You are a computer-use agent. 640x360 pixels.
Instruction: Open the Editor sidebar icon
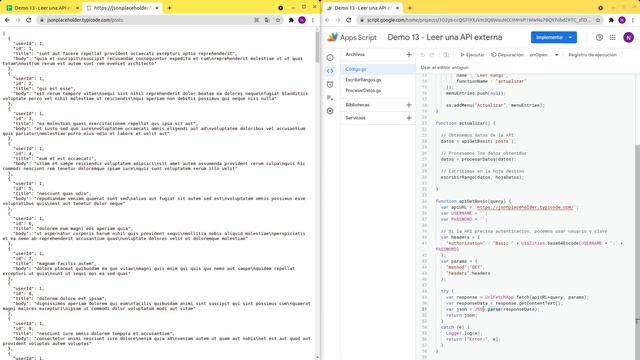[330, 71]
